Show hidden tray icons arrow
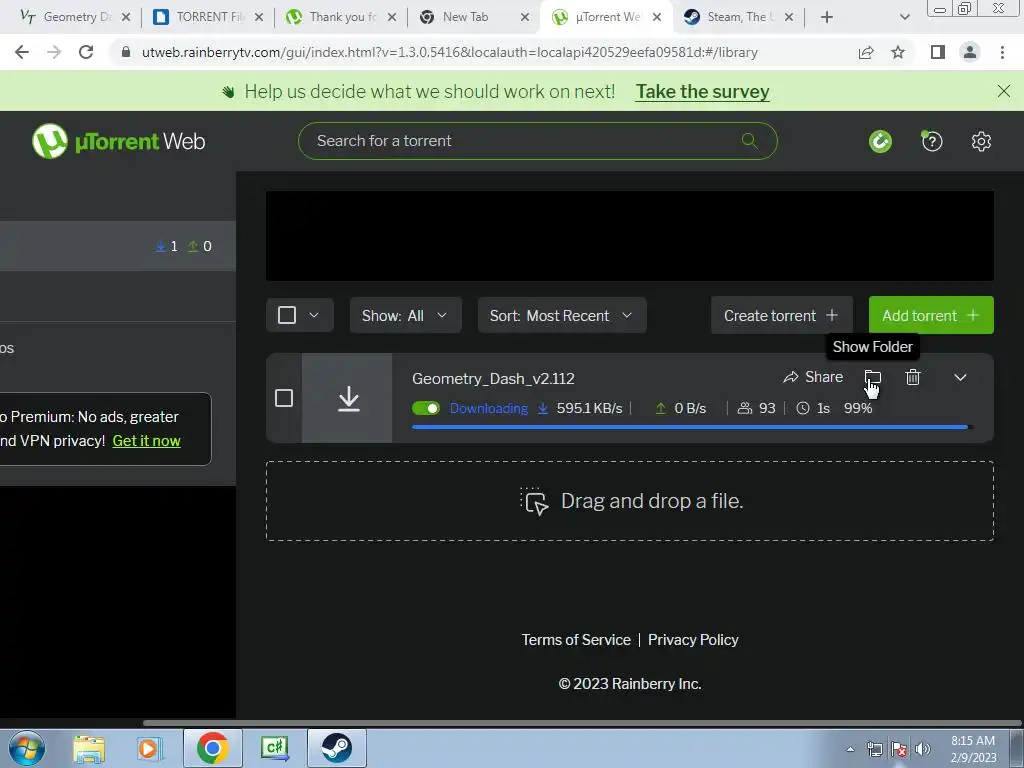1024x768 pixels. click(850, 749)
